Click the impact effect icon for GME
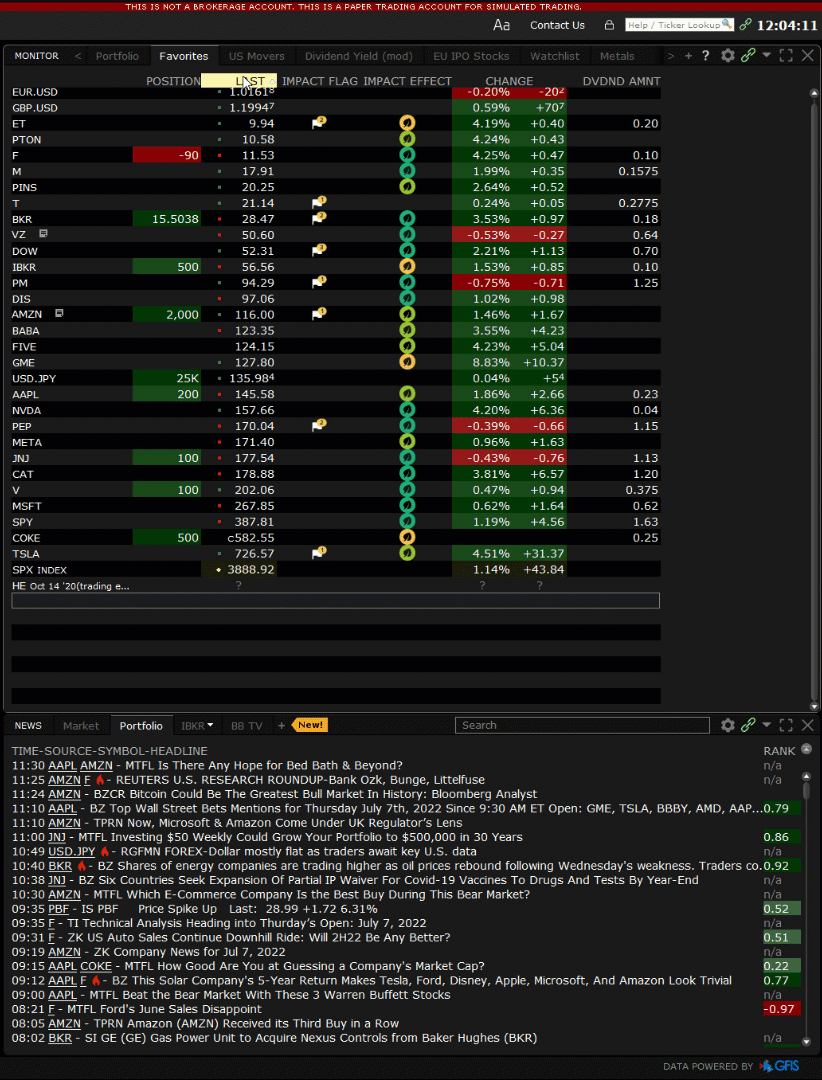 (x=407, y=362)
